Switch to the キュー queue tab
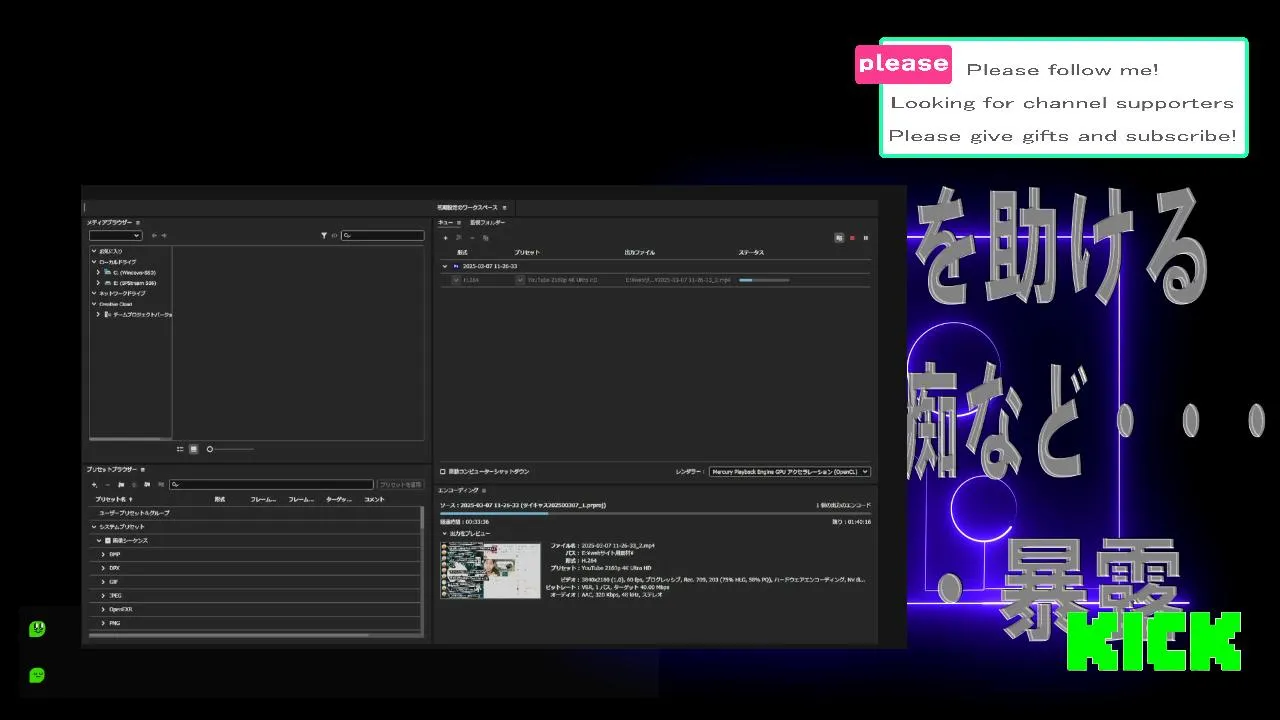 click(446, 222)
